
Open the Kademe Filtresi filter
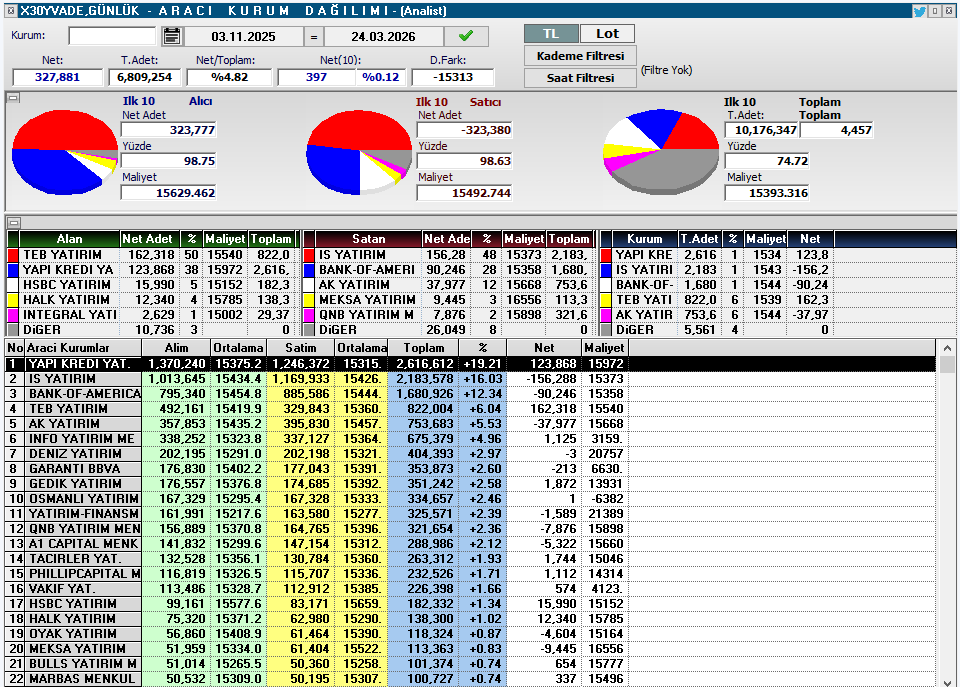[580, 56]
